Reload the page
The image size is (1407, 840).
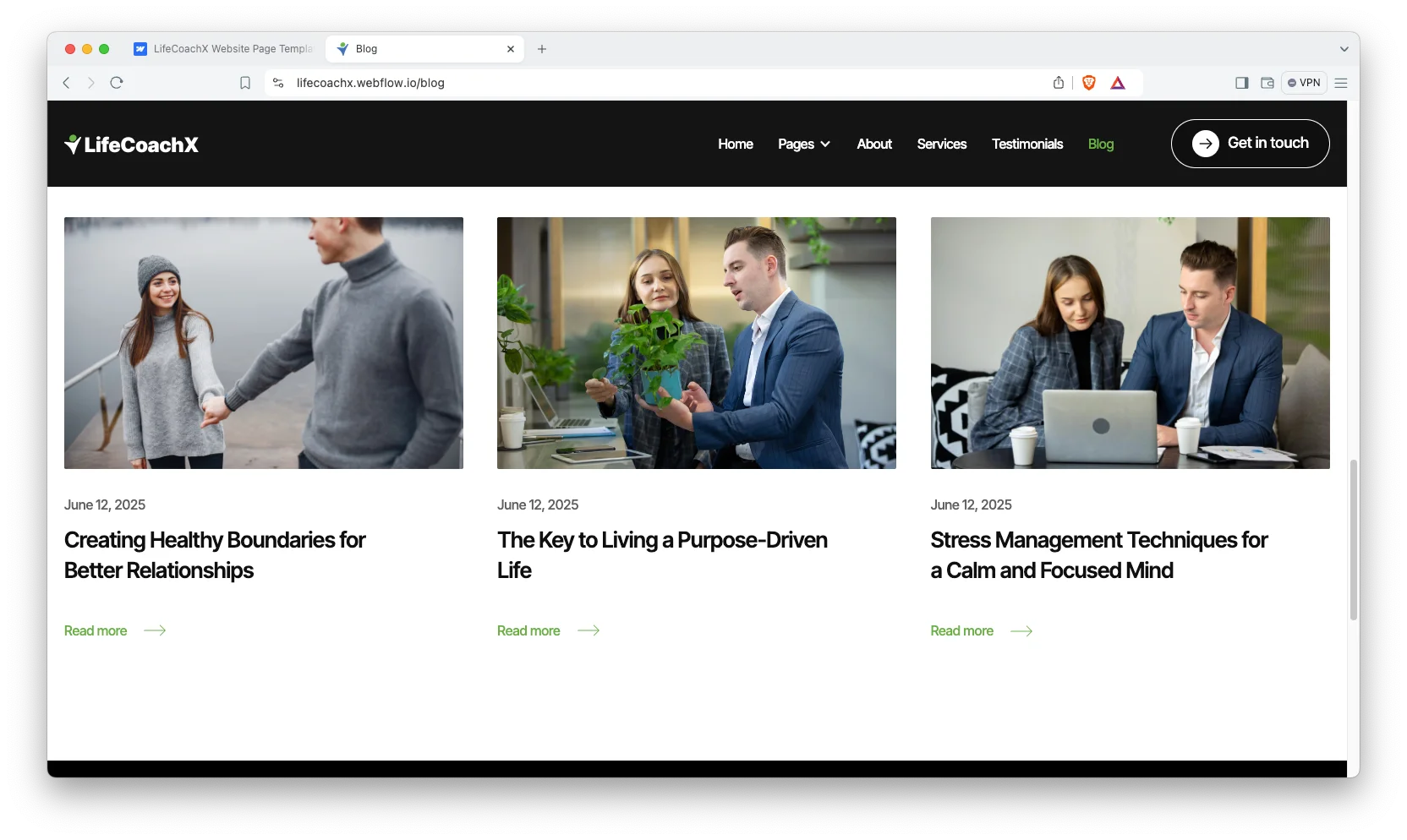(117, 83)
